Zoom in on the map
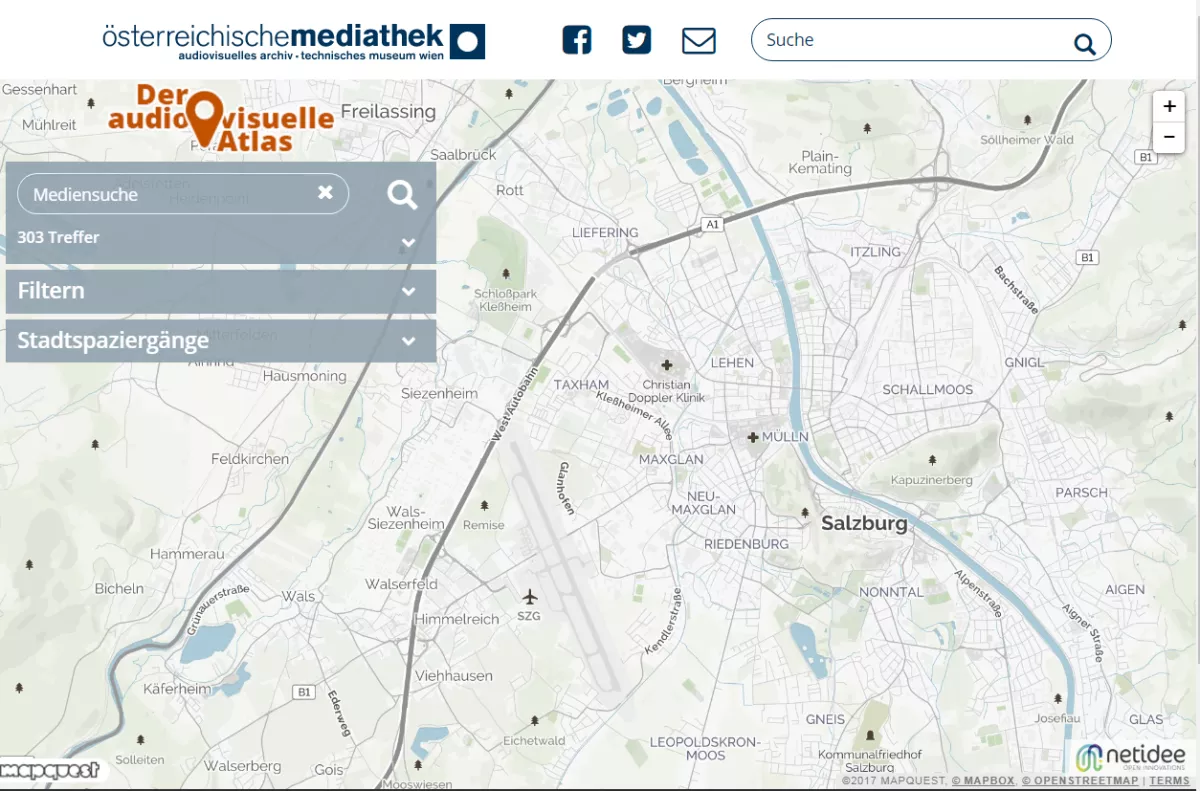 (x=1168, y=106)
